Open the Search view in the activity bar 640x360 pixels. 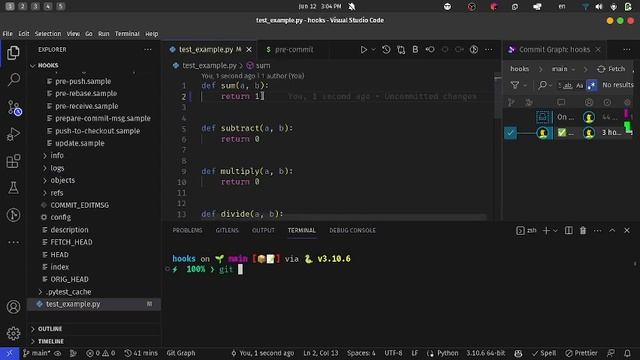click(14, 79)
